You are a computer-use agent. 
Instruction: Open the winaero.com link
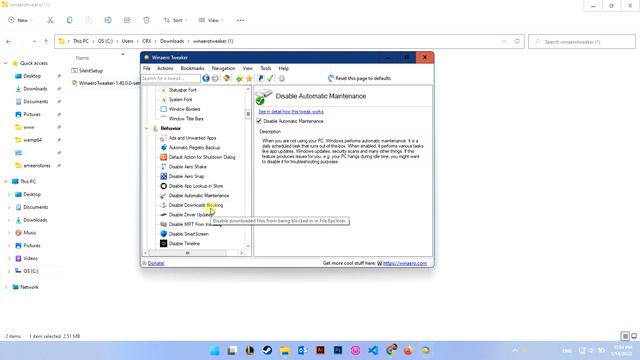click(405, 263)
